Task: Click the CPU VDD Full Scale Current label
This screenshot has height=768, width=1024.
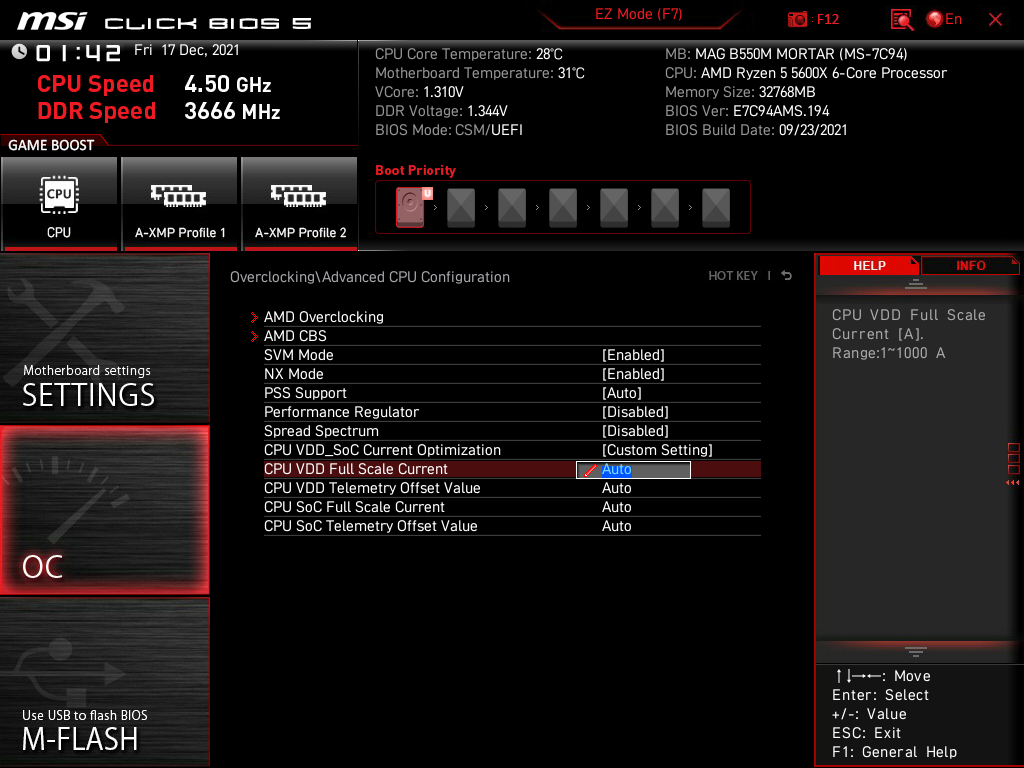Action: (356, 469)
